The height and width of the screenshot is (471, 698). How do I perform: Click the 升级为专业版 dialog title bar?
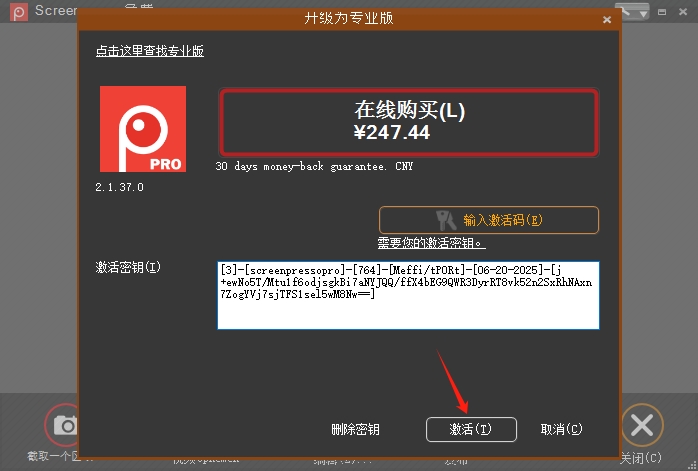pos(348,19)
